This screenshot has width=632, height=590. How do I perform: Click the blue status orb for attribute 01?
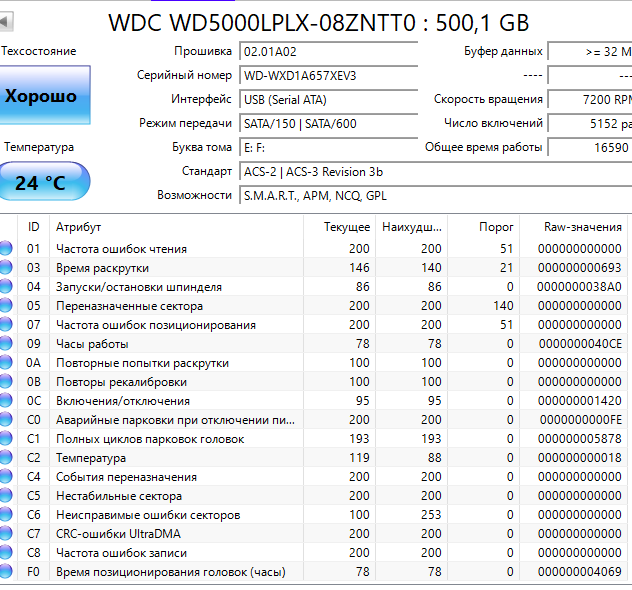coord(7,249)
